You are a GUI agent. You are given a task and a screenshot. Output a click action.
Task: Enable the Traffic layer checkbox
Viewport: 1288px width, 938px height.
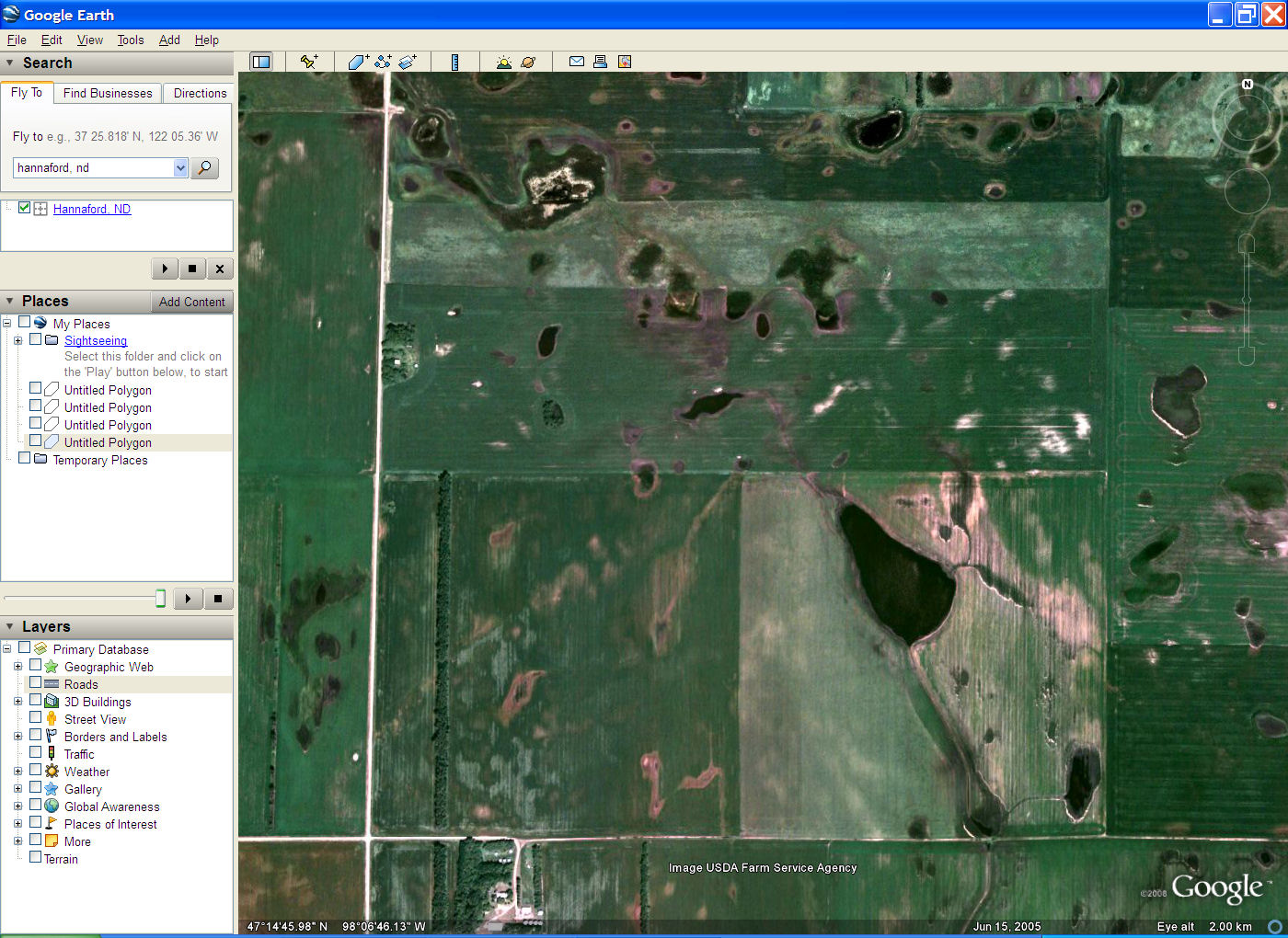35,753
